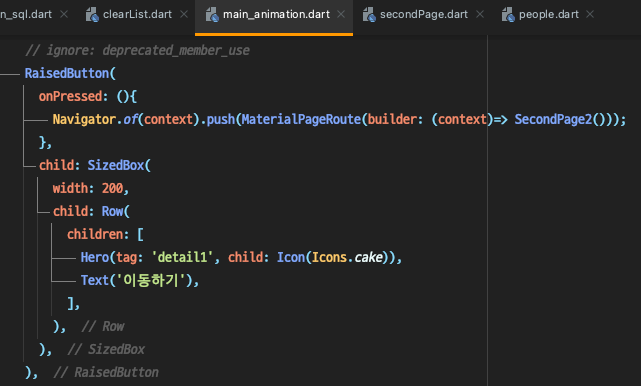Click the children: parameter
Screen dimensions: 641x386
pyautogui.click(x=98, y=234)
